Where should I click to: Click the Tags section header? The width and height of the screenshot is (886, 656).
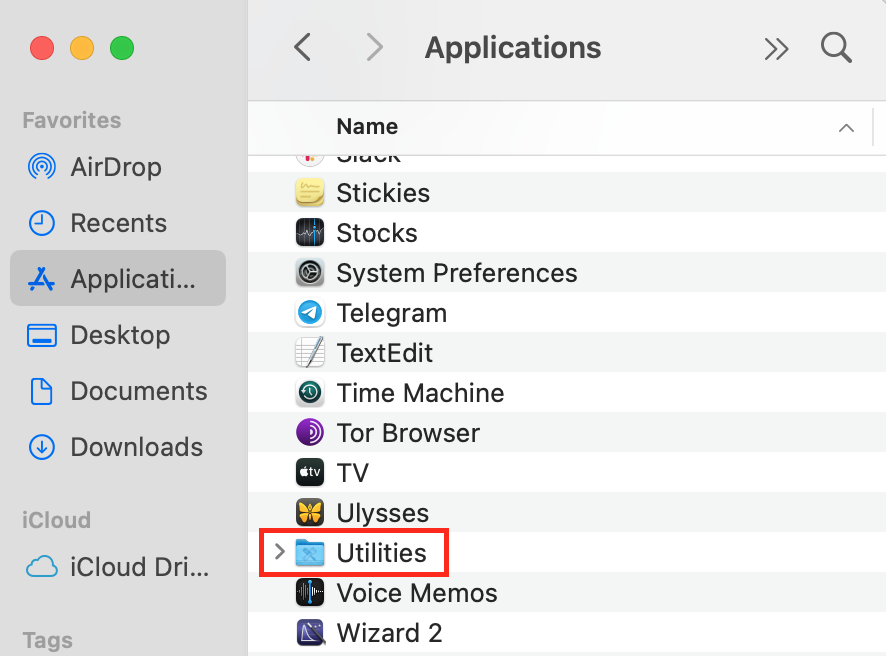47,641
